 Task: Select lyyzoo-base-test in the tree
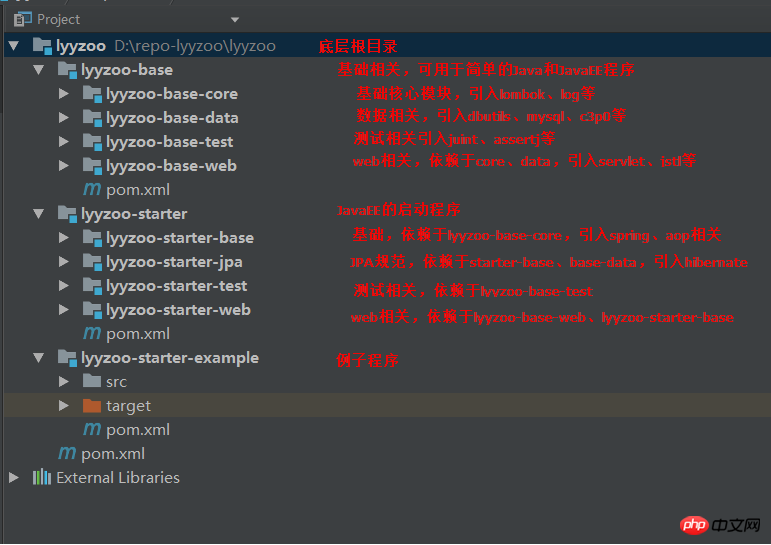click(x=169, y=142)
